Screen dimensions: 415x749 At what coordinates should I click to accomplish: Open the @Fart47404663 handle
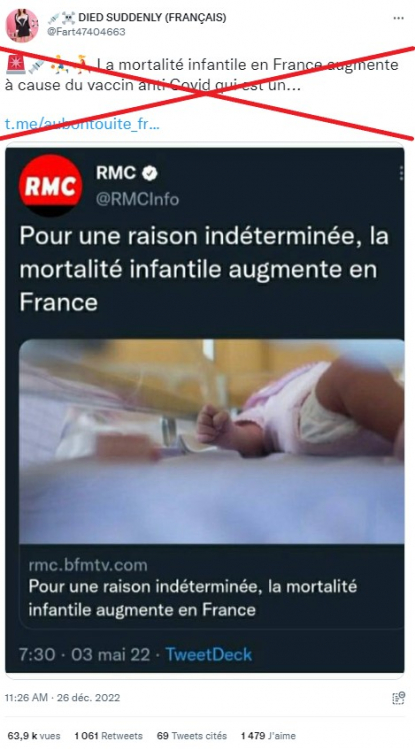pos(86,32)
